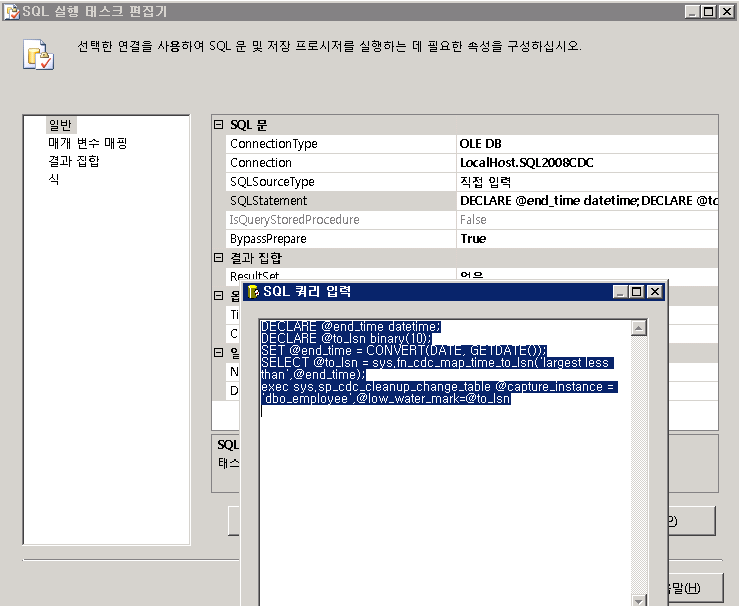739x606 pixels.
Task: Click the line DECLARE @end_time datetime;
Action: coord(351,327)
